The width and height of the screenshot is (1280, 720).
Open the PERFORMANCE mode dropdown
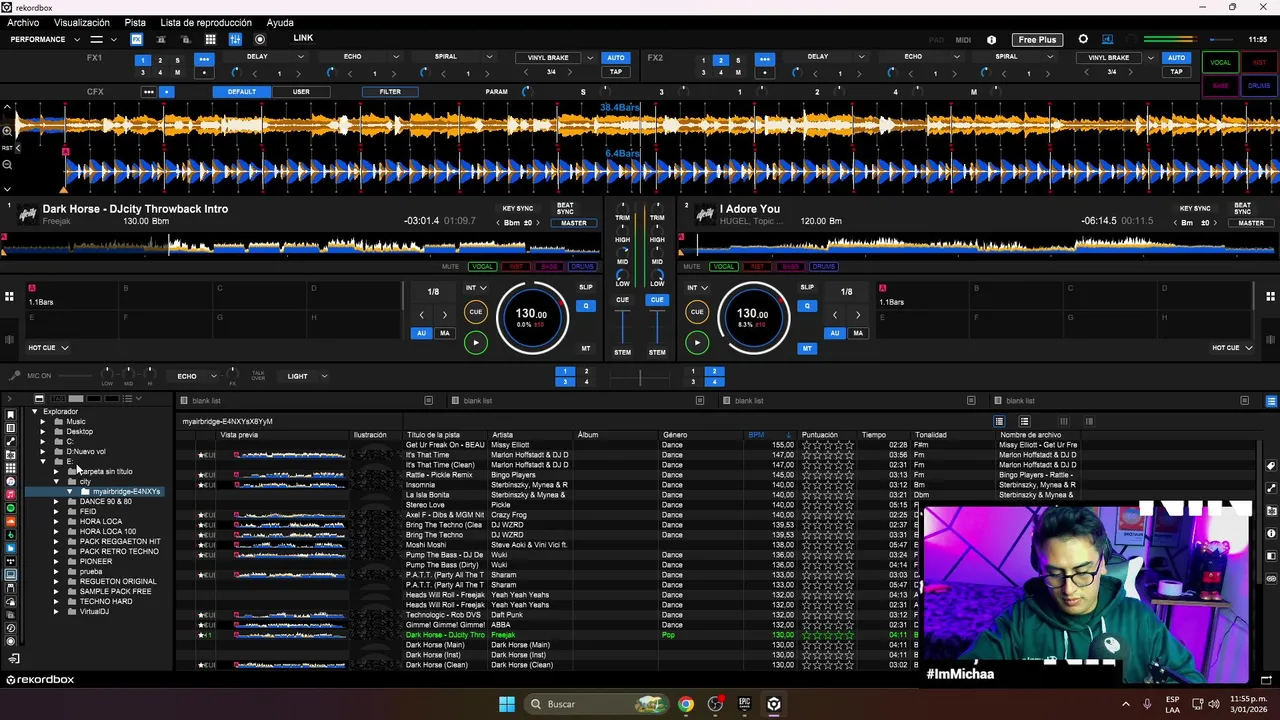tap(45, 40)
